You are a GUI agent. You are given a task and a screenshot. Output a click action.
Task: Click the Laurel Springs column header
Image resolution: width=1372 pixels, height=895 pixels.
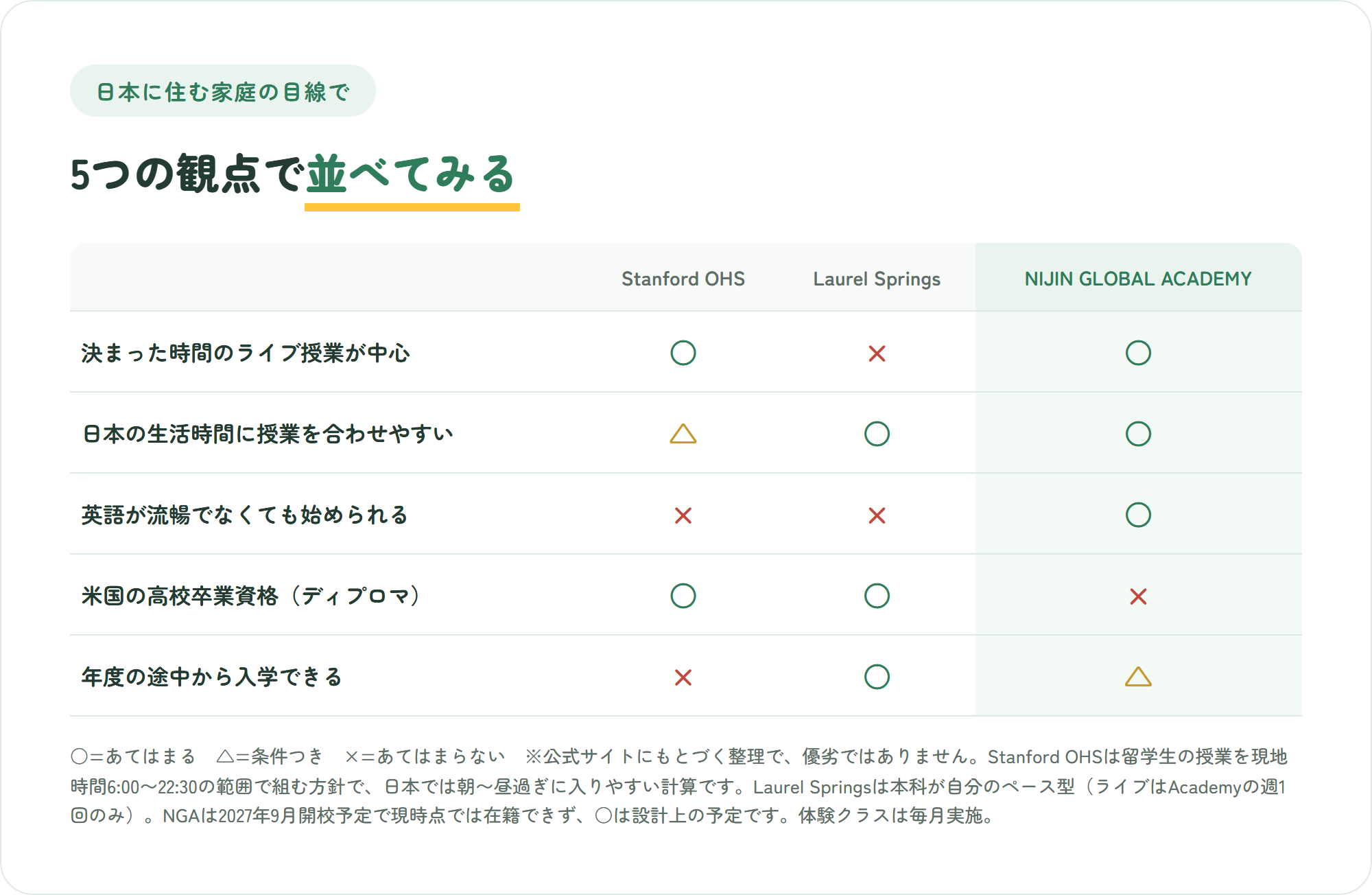[877, 279]
